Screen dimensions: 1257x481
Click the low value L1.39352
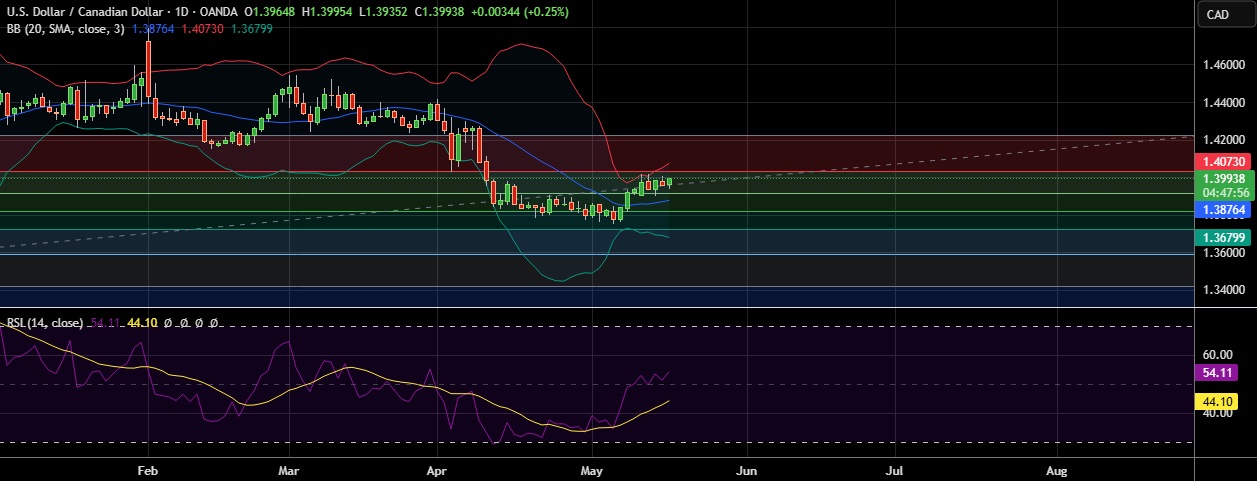click(x=382, y=12)
